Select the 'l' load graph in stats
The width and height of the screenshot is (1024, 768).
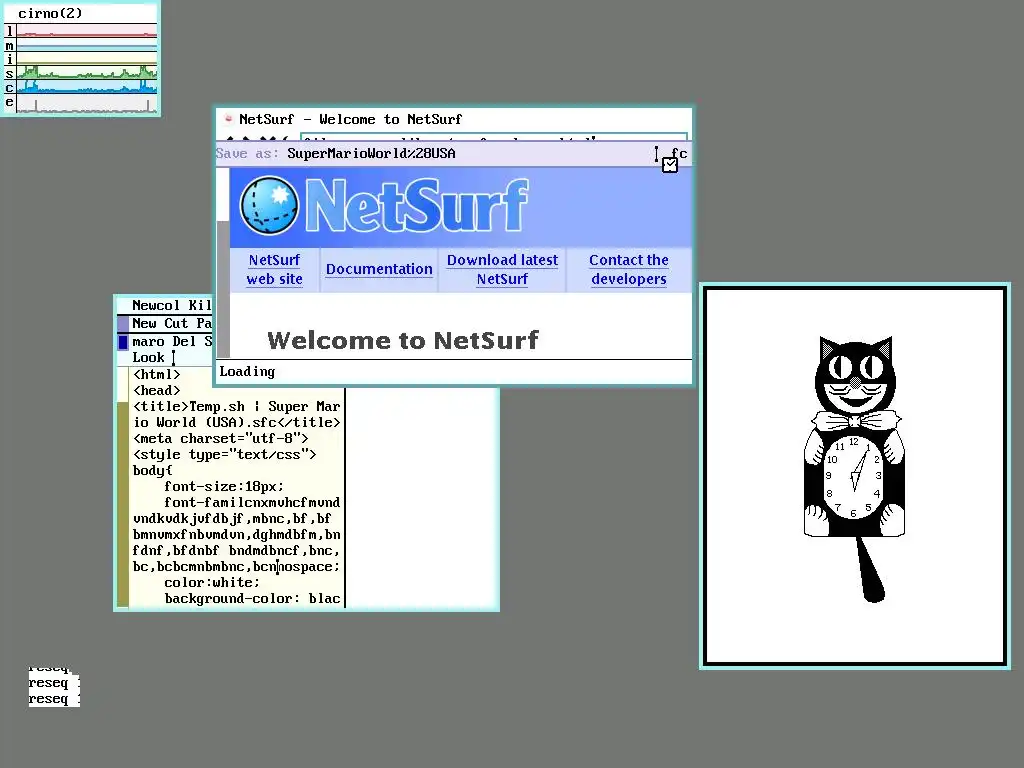click(x=87, y=31)
